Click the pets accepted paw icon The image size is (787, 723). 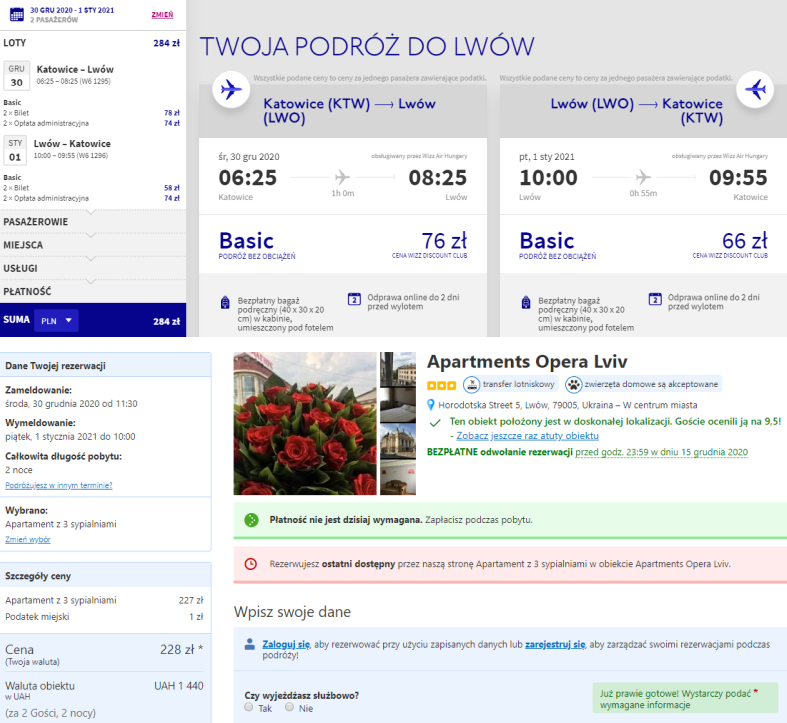pyautogui.click(x=573, y=384)
